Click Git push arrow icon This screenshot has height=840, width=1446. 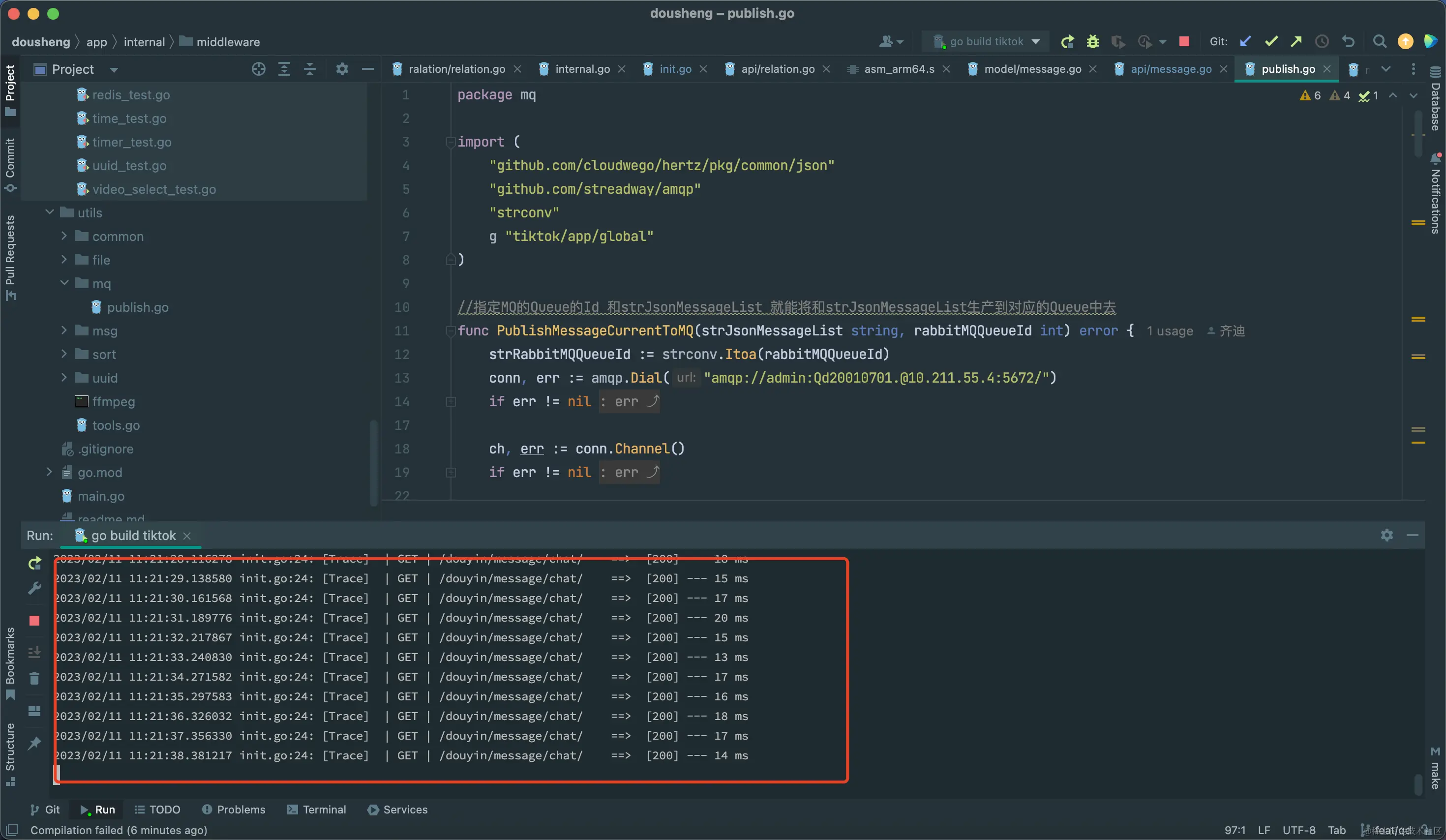(x=1296, y=41)
